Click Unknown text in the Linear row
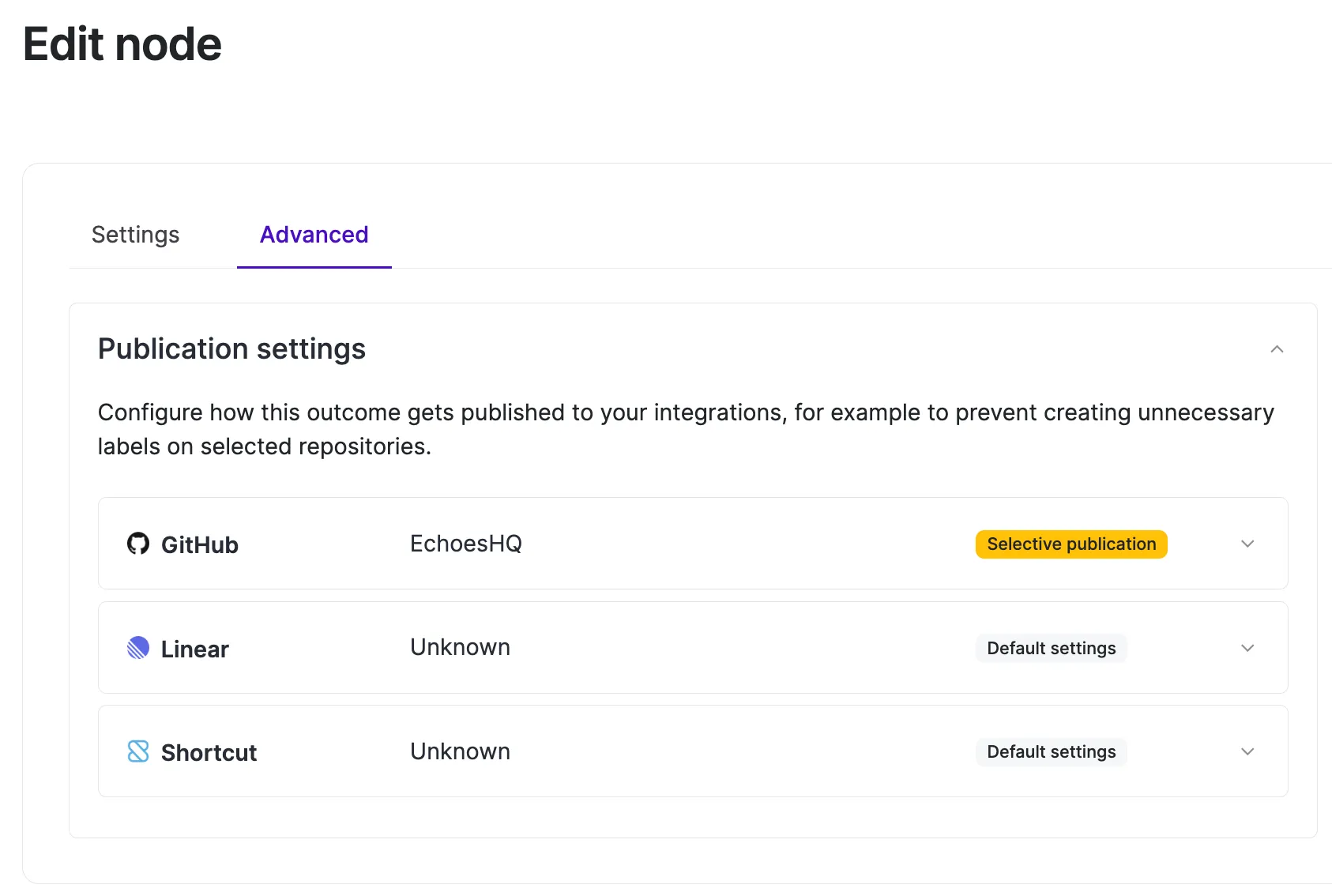The image size is (1332, 896). pyautogui.click(x=460, y=647)
